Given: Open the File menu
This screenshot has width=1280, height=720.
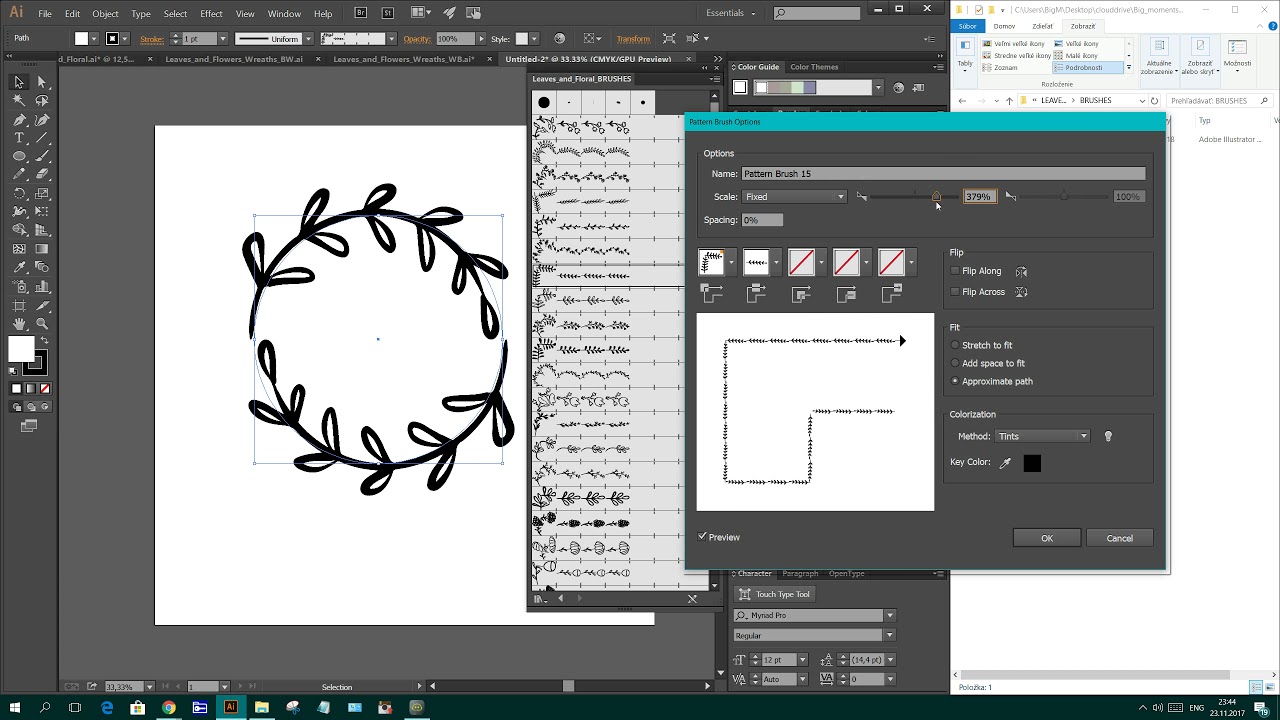Looking at the screenshot, I should tap(45, 14).
